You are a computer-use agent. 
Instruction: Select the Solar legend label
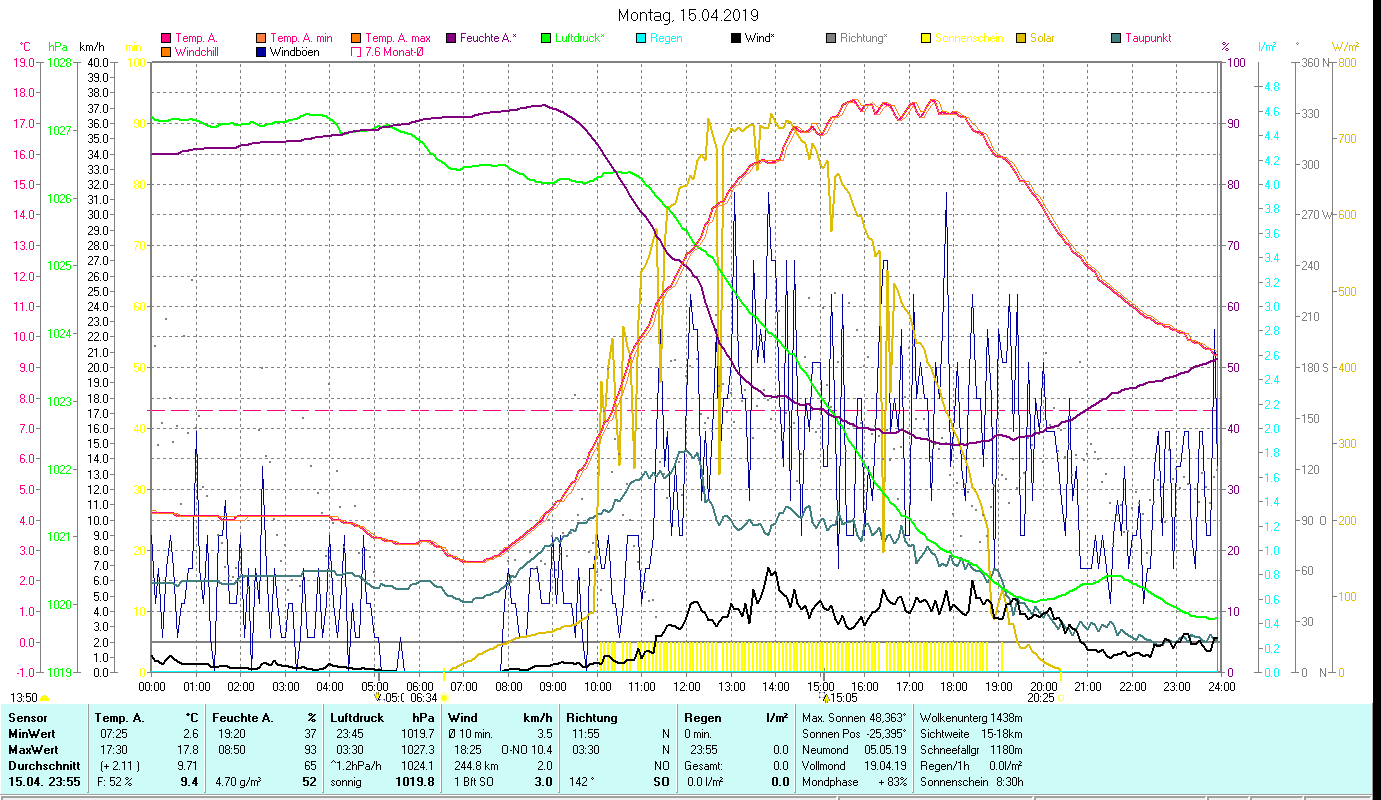(1042, 39)
